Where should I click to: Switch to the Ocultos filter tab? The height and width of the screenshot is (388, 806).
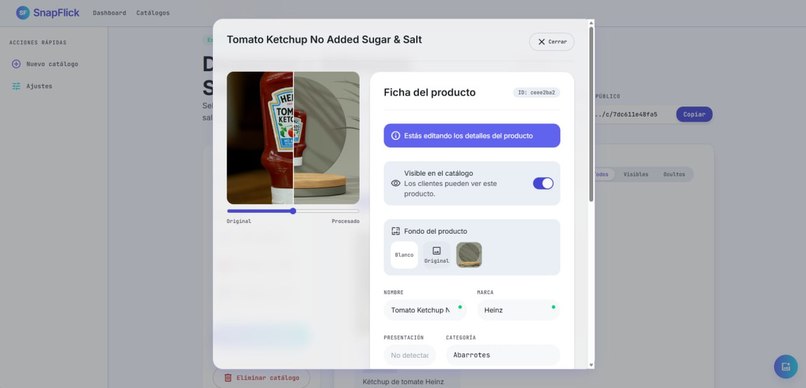tap(674, 174)
